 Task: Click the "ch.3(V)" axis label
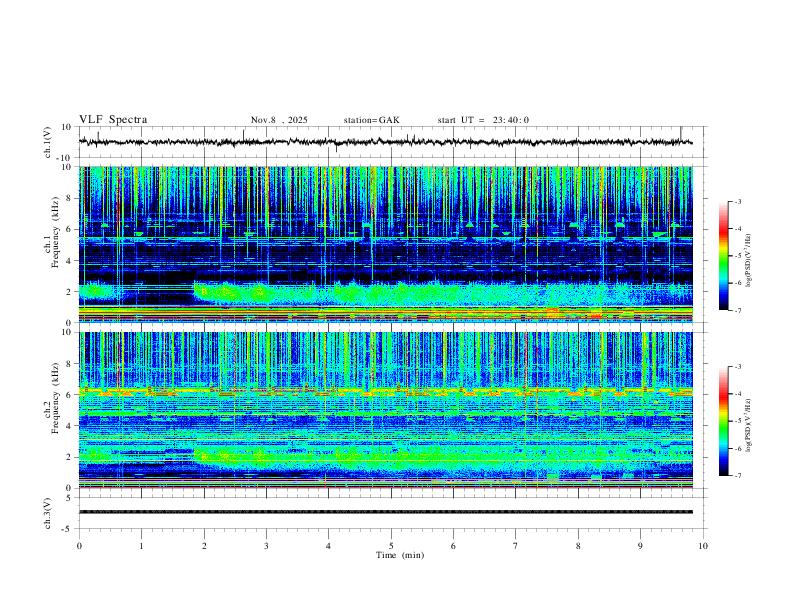click(x=48, y=513)
